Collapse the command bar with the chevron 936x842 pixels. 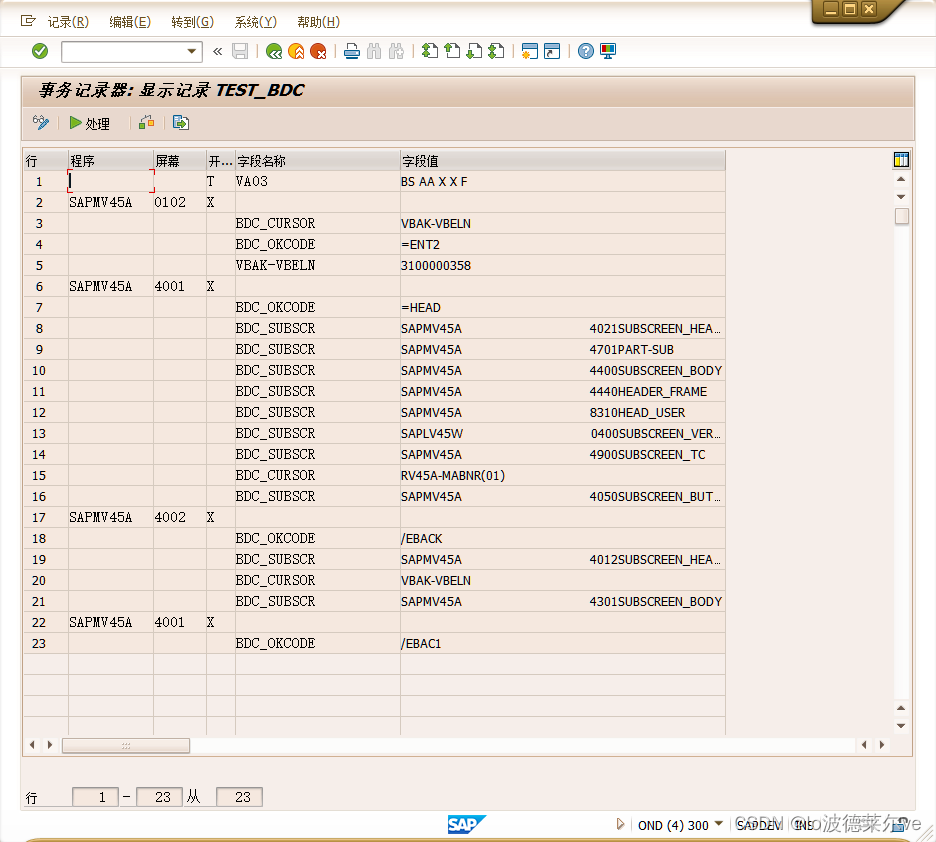[x=218, y=51]
